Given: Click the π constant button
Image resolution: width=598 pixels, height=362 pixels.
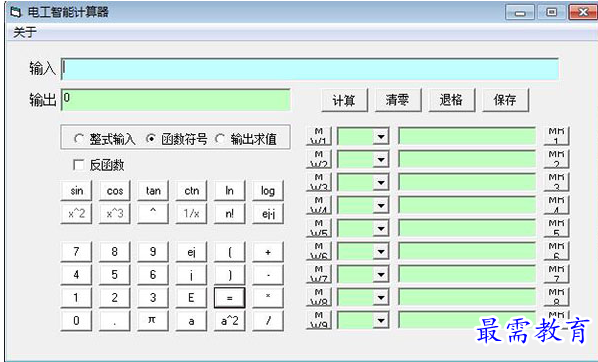Looking at the screenshot, I should click(x=153, y=321).
